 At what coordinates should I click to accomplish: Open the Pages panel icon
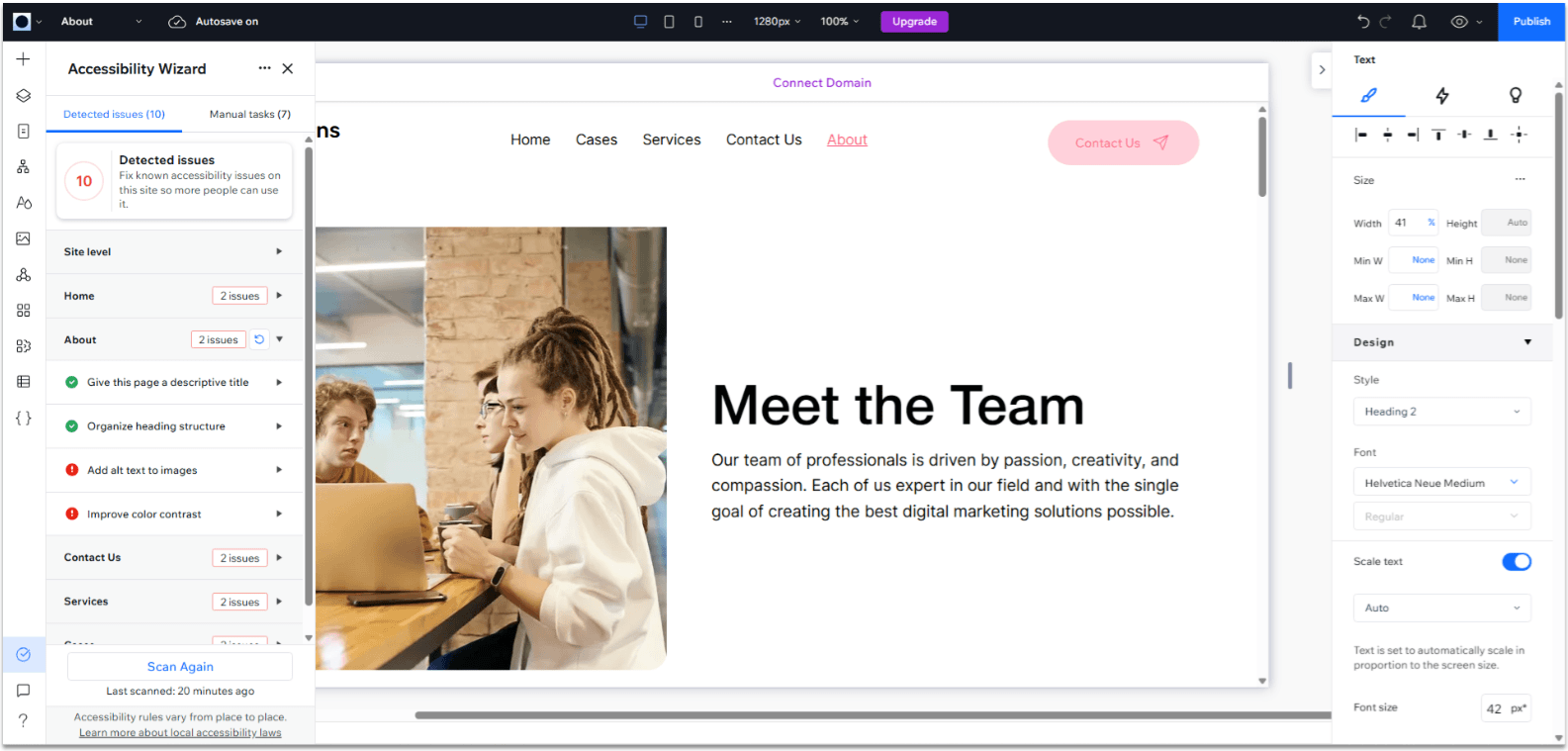tap(23, 132)
